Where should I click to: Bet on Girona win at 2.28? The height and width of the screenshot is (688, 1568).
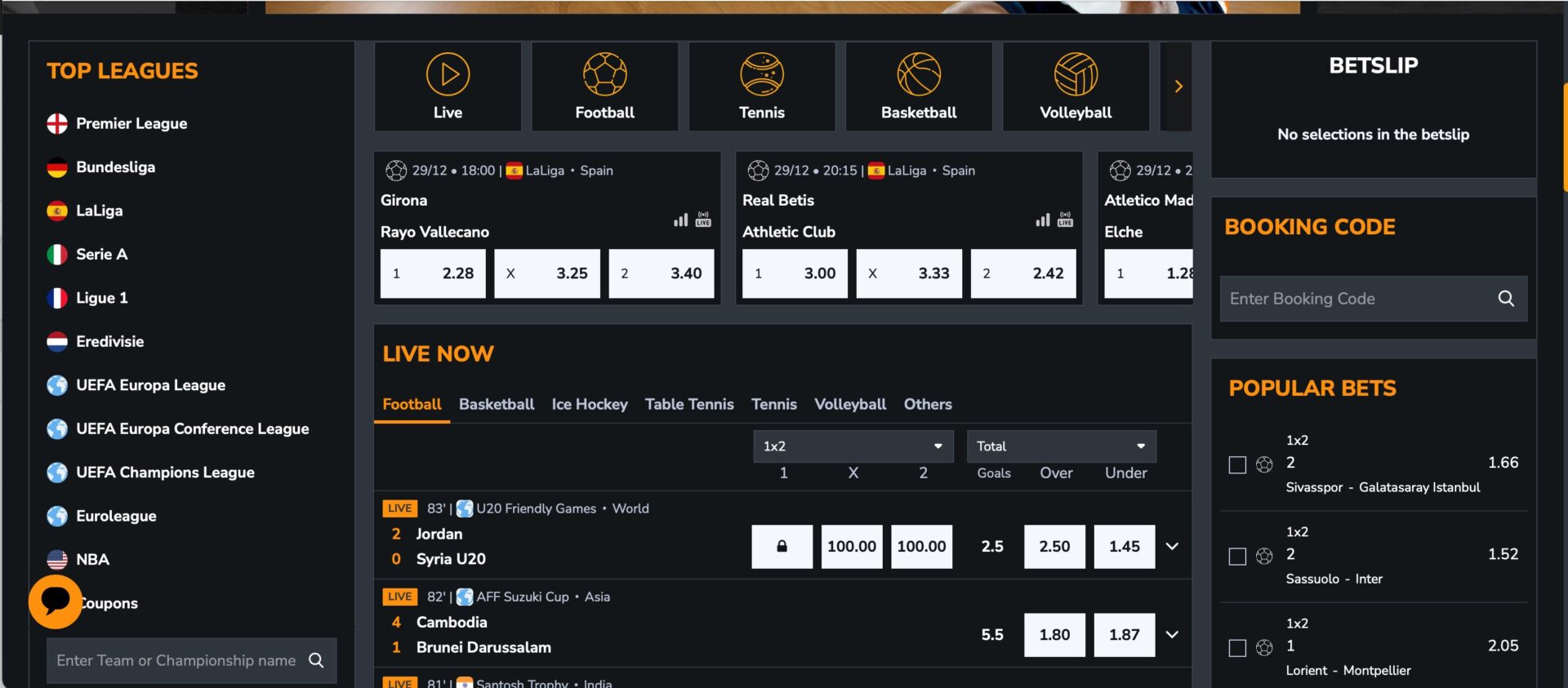tap(433, 273)
